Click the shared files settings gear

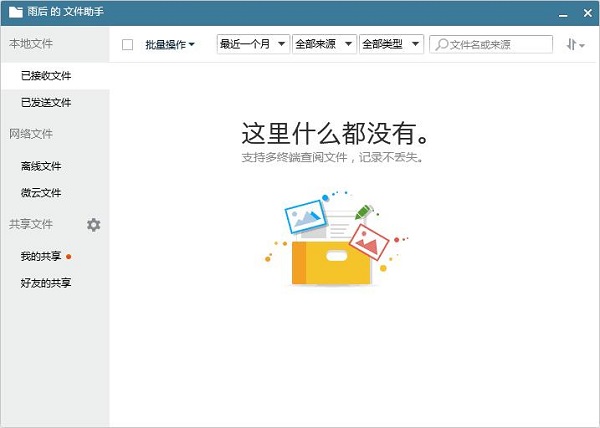pos(94,225)
